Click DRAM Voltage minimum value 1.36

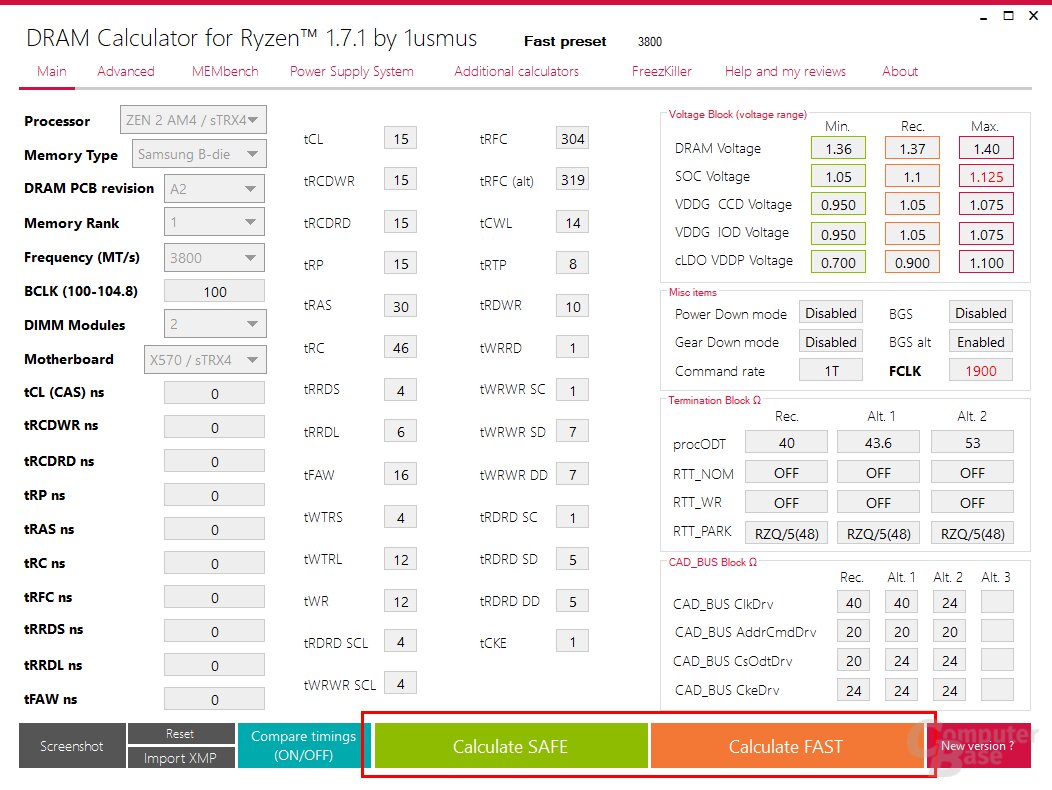click(x=838, y=148)
